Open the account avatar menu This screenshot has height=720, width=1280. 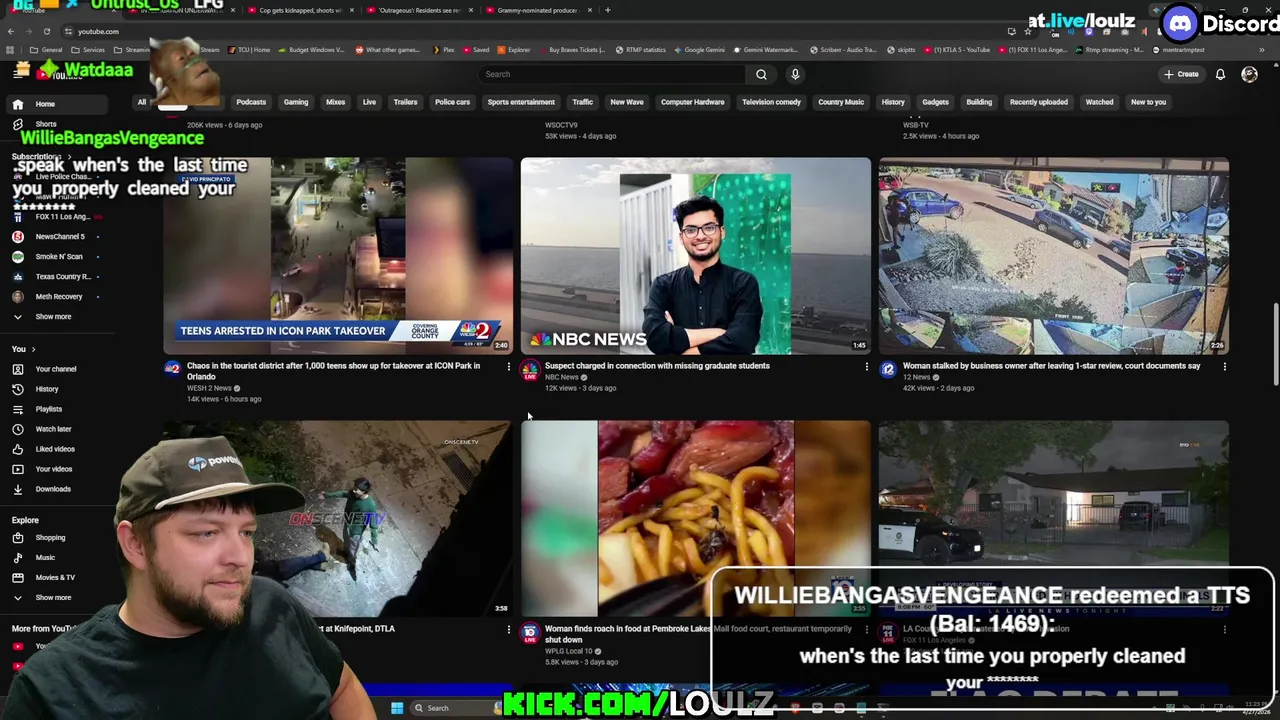point(1249,74)
